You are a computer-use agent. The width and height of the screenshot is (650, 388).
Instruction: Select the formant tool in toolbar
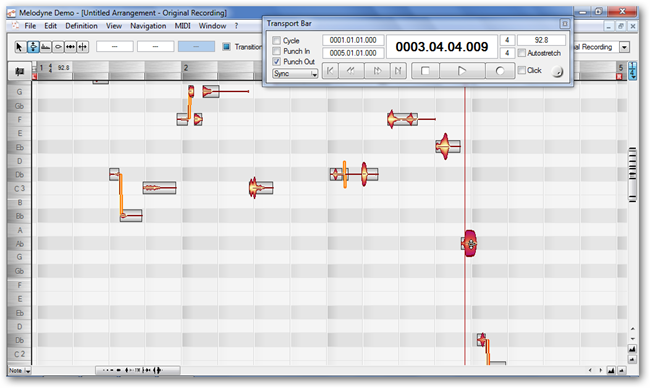(46, 47)
